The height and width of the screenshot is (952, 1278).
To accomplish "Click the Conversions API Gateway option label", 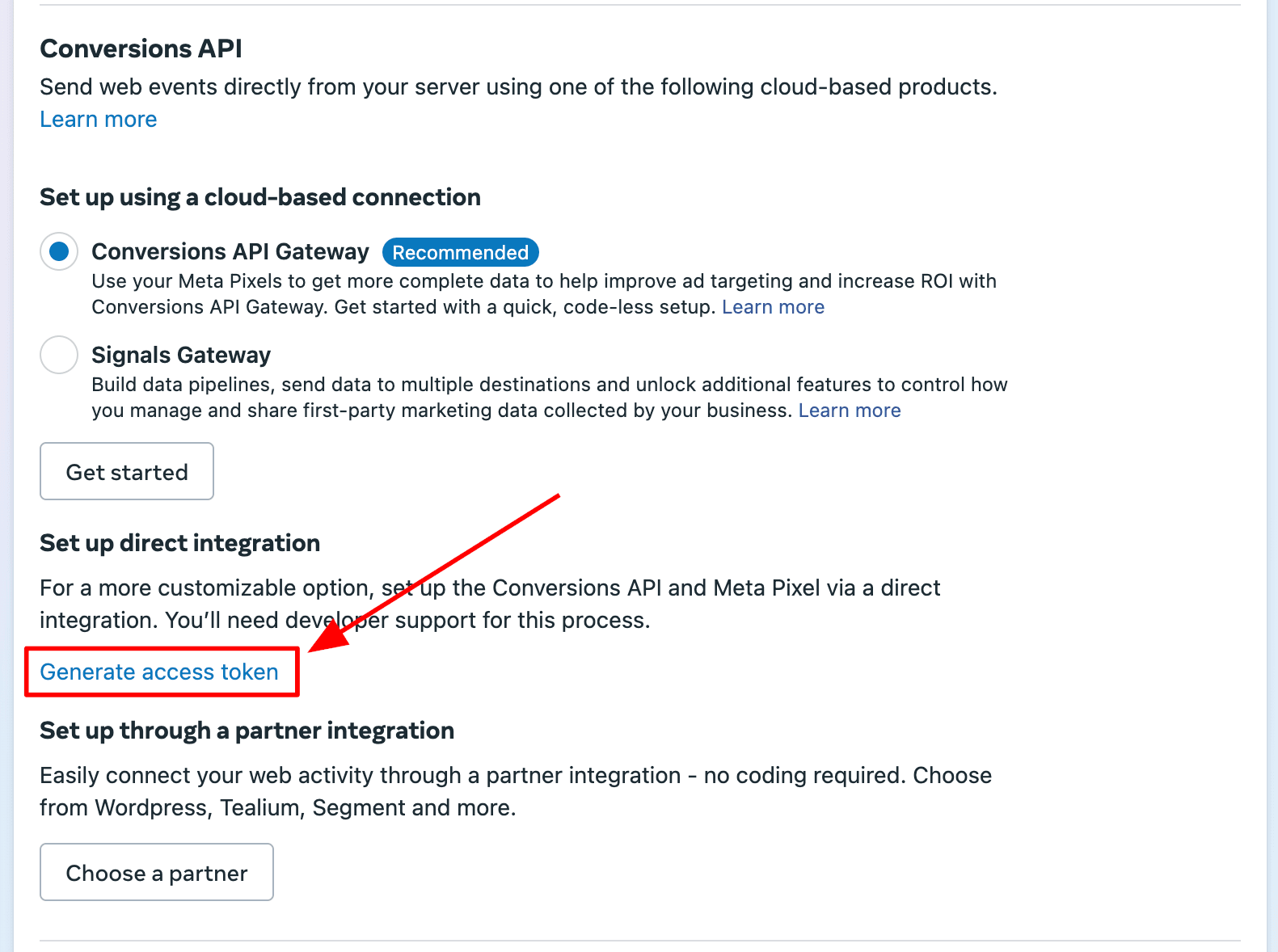I will (x=230, y=251).
